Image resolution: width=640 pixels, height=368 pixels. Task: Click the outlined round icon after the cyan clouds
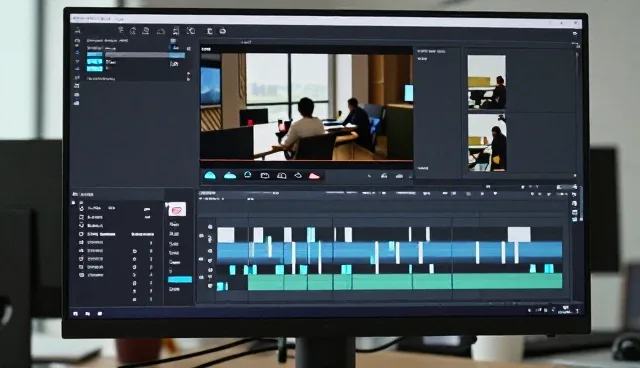pyautogui.click(x=248, y=175)
